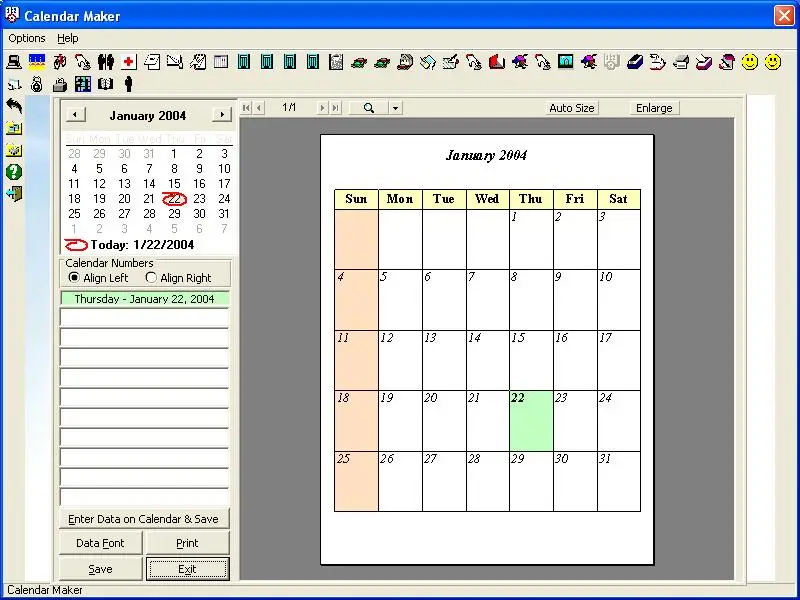Click the Enlarge button

654,108
